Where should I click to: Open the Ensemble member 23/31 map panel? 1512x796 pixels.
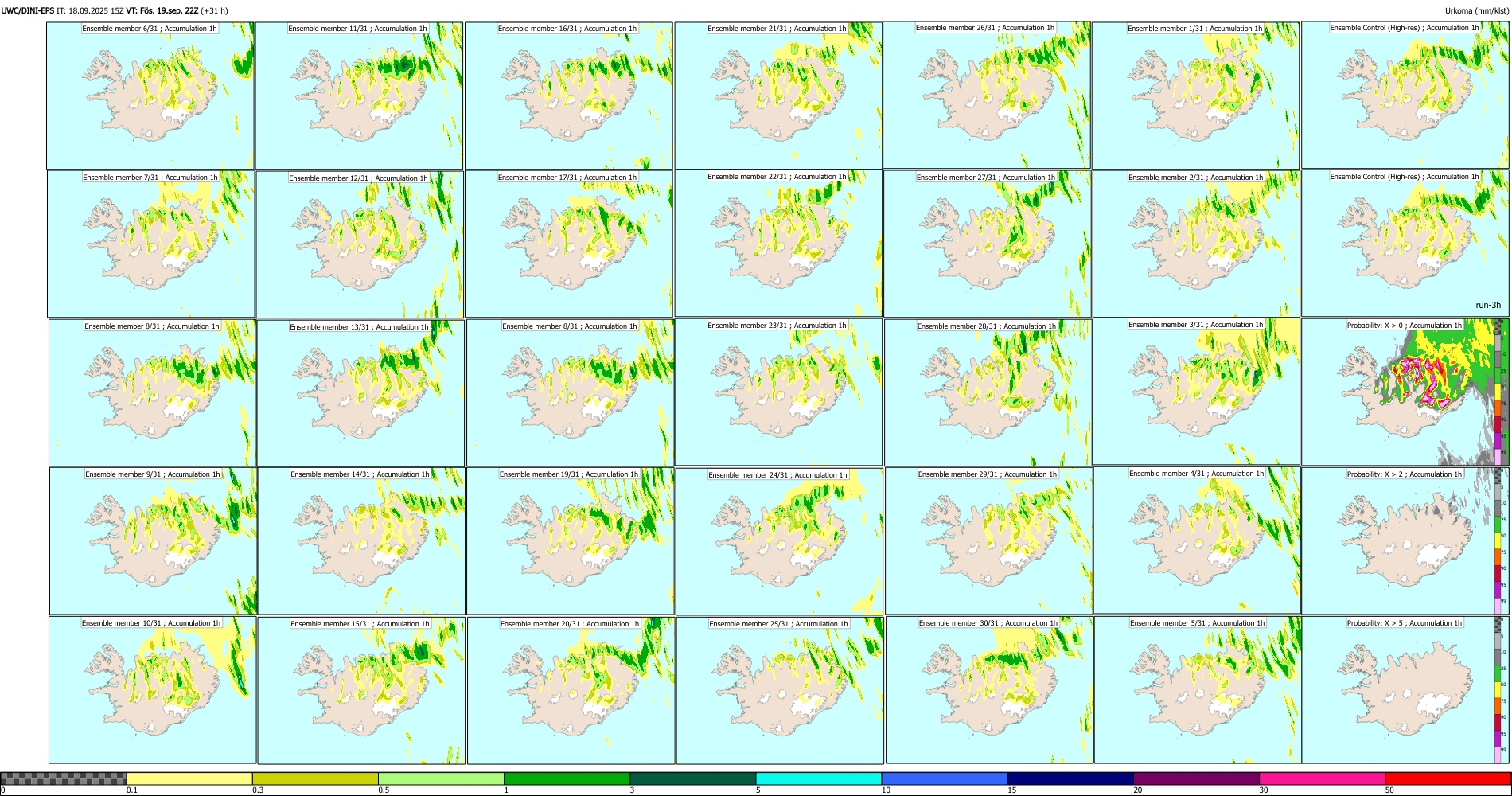pyautogui.click(x=778, y=392)
